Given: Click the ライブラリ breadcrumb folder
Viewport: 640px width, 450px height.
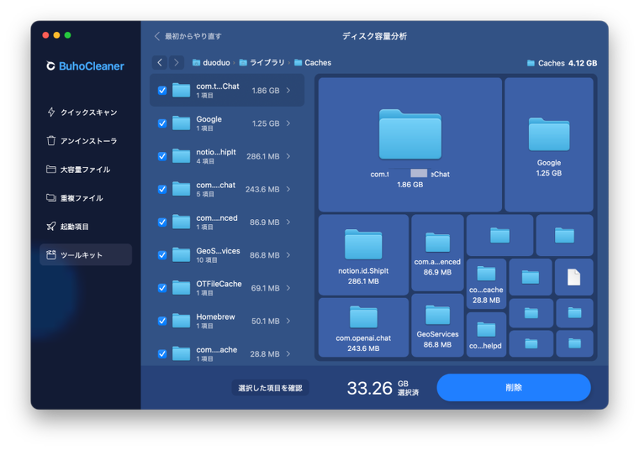Looking at the screenshot, I should point(262,62).
